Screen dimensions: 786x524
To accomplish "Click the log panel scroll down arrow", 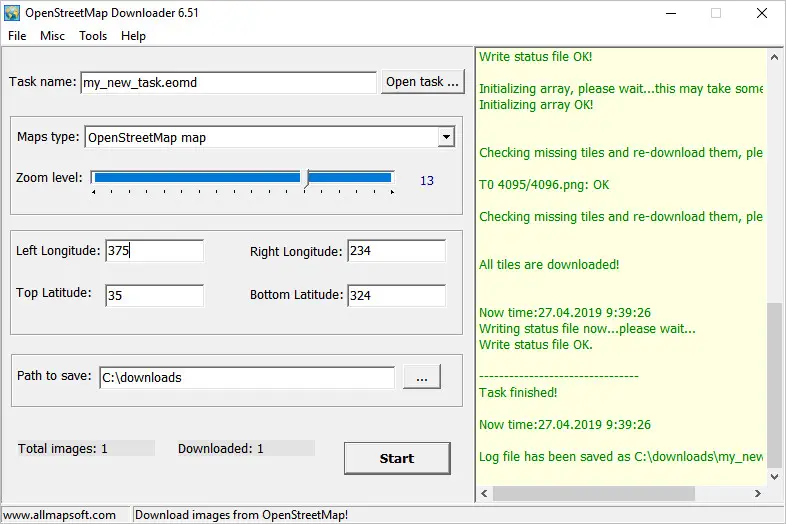I will [774, 477].
